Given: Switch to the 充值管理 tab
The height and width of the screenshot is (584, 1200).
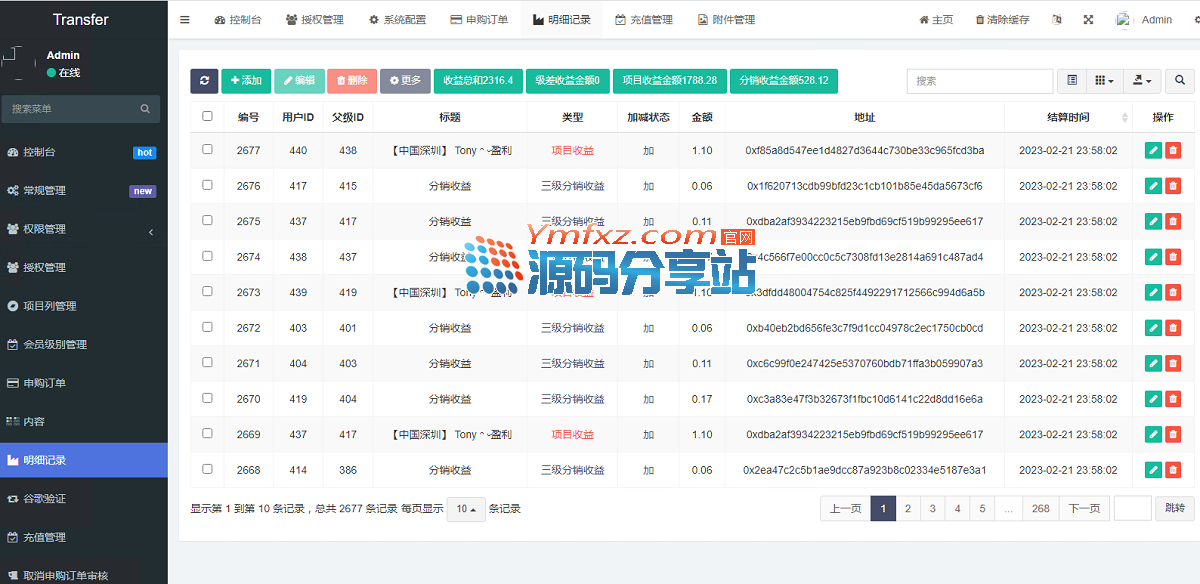Looking at the screenshot, I should point(644,20).
